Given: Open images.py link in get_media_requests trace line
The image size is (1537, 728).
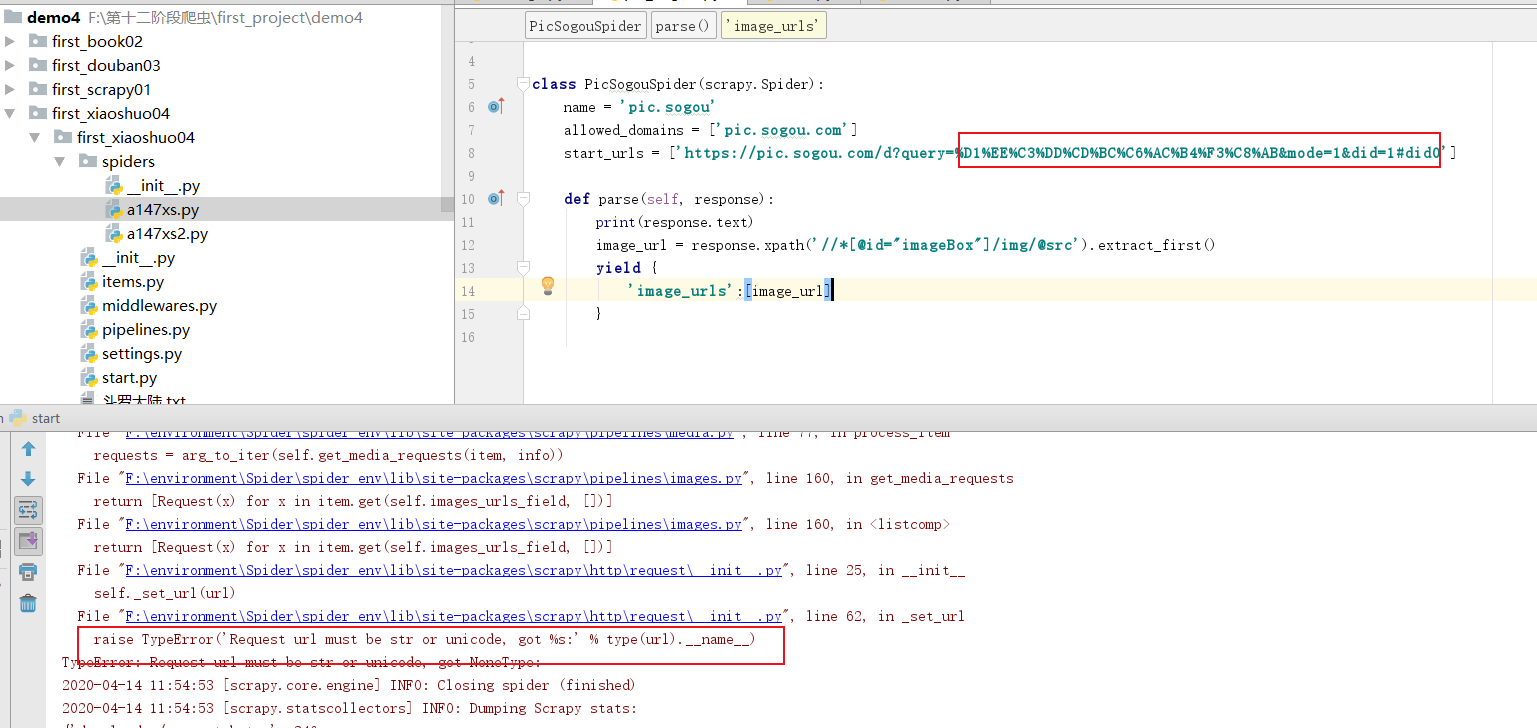Looking at the screenshot, I should (433, 478).
